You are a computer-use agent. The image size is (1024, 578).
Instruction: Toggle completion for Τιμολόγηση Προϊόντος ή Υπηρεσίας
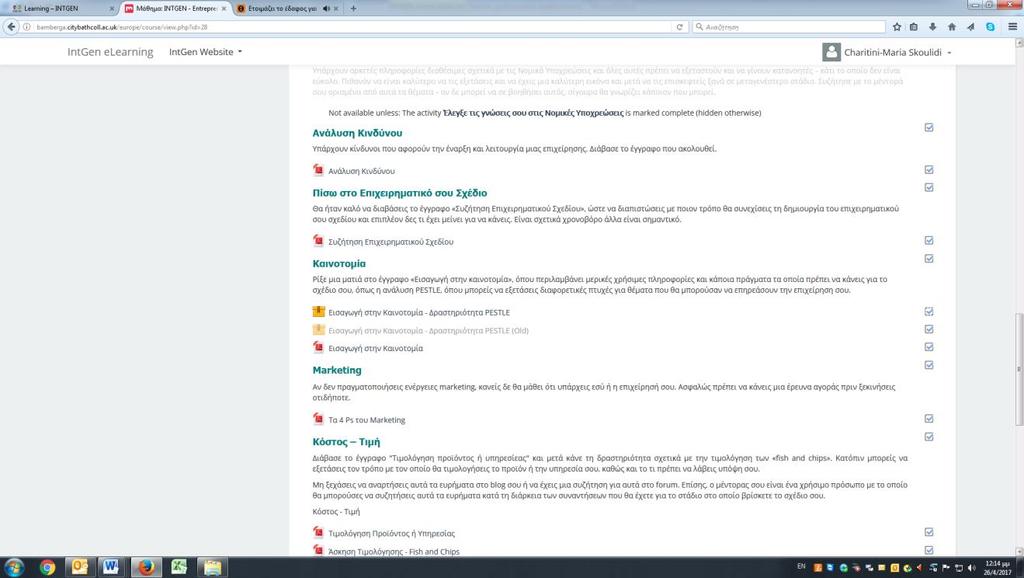click(x=929, y=532)
